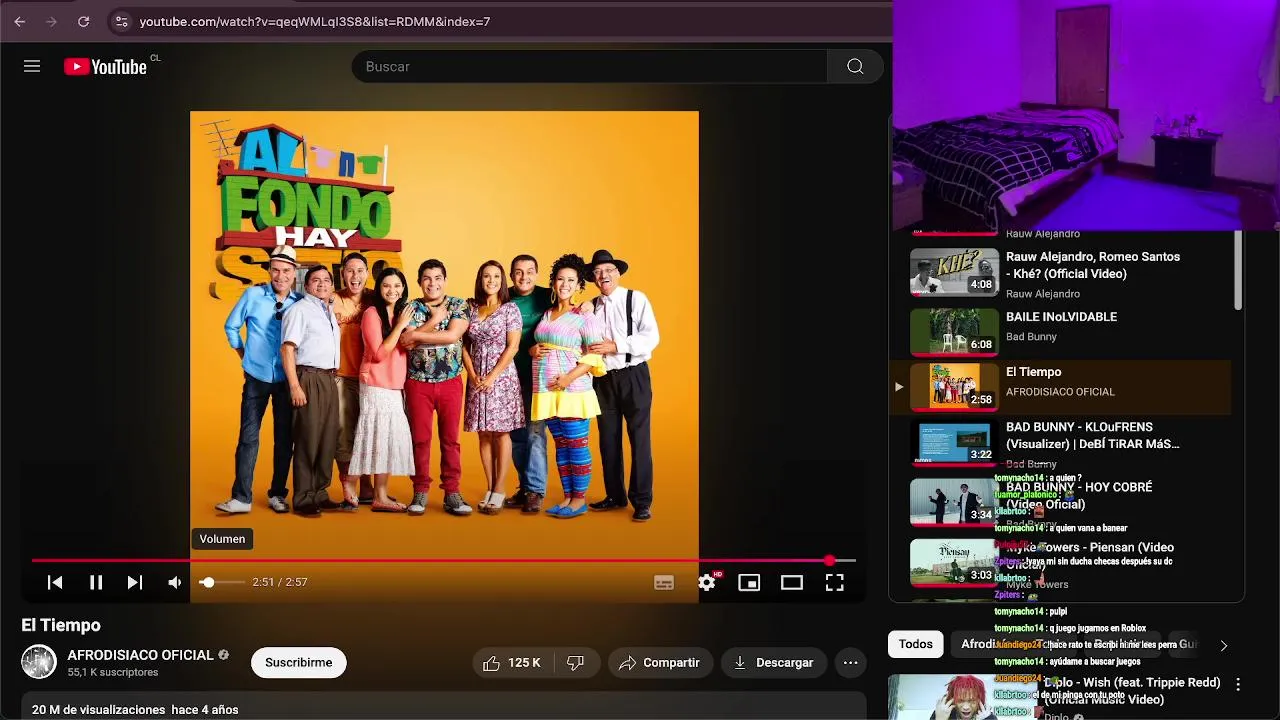Image resolution: width=1280 pixels, height=720 pixels.
Task: Open El Tiempo playlist thumbnail
Action: coord(954,387)
